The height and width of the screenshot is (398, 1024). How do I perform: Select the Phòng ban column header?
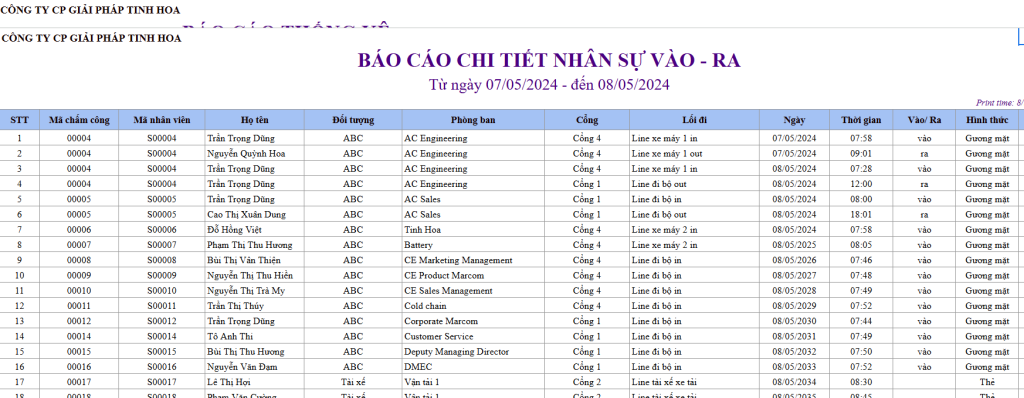(473, 120)
